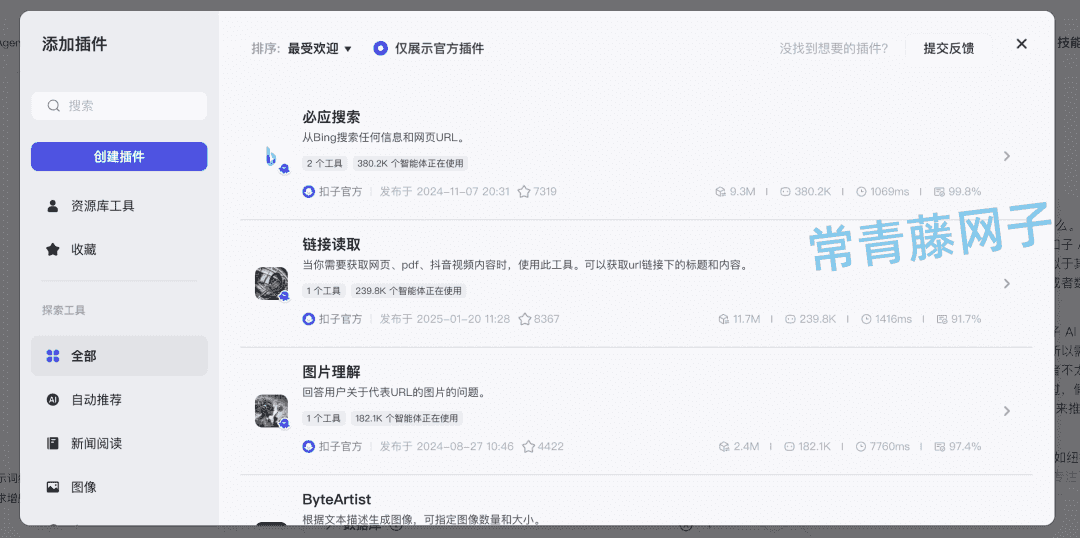Expand the 链接读取 row chevron

click(1006, 283)
